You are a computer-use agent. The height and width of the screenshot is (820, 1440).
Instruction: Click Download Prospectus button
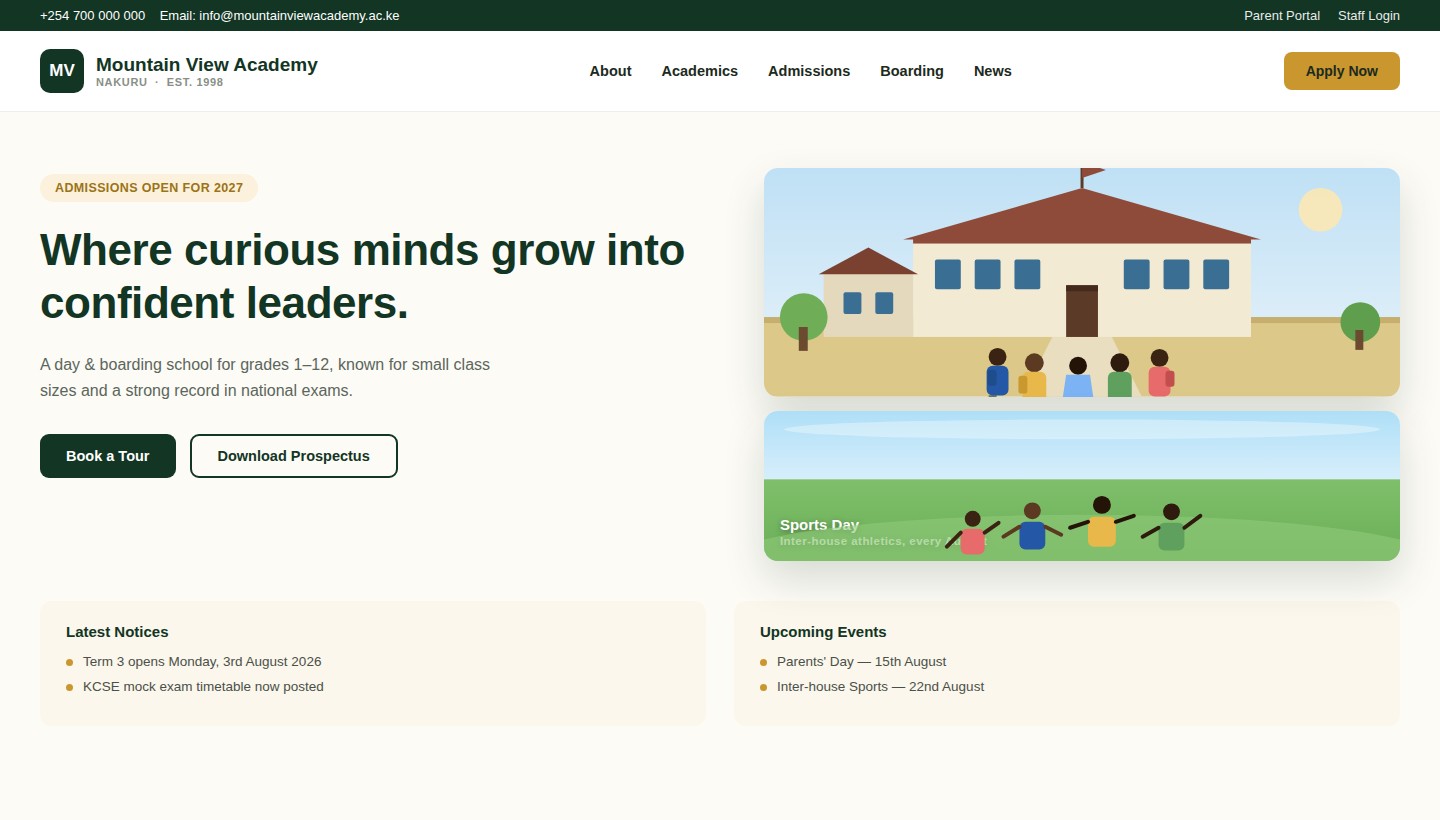(294, 456)
